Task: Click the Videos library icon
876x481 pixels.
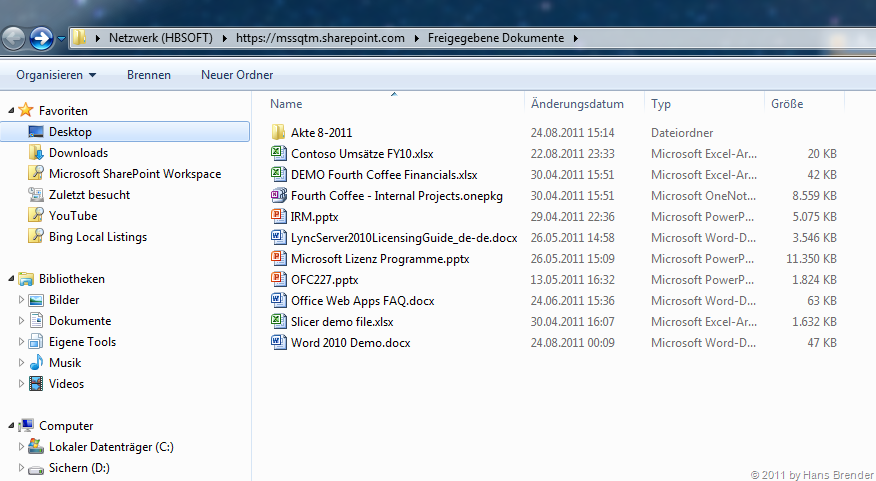Action: pyautogui.click(x=36, y=384)
